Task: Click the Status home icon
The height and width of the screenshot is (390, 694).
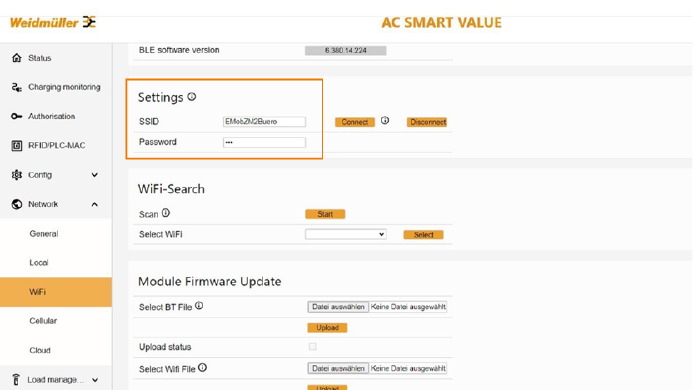Action: (17, 58)
